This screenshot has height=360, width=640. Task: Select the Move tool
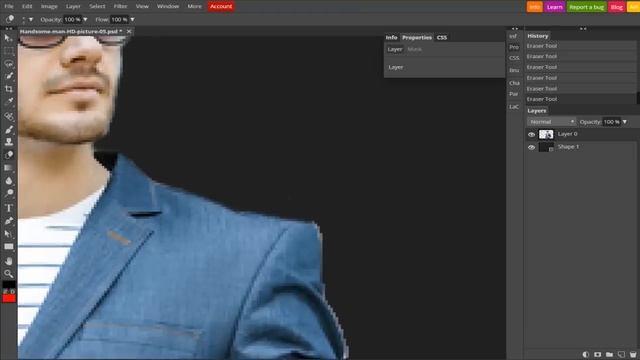tap(8, 38)
